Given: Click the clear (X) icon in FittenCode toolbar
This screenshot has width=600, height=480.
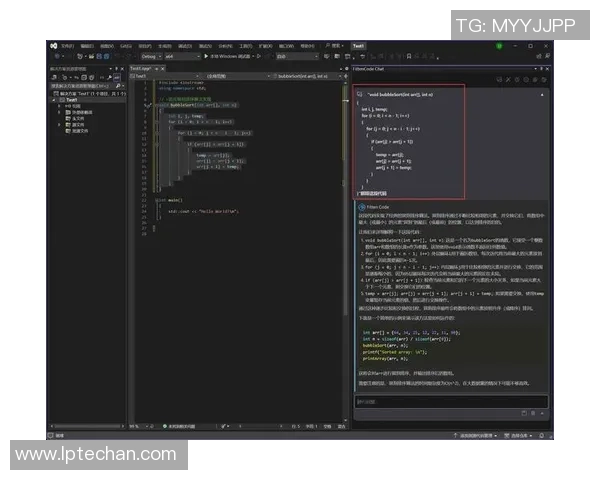Looking at the screenshot, I should 508,80.
